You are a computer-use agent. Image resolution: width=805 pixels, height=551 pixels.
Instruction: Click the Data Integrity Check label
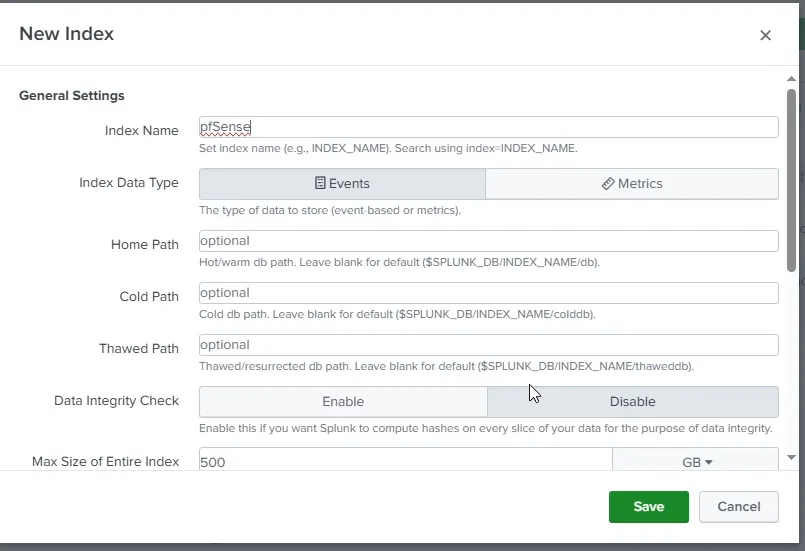[x=117, y=401]
